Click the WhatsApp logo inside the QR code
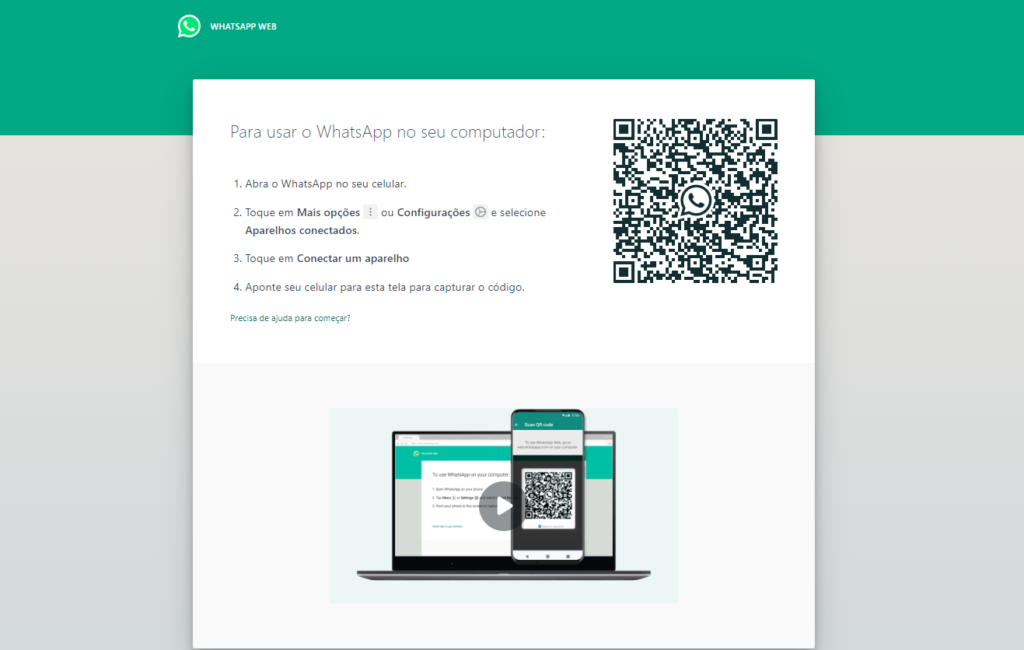Image resolution: width=1024 pixels, height=650 pixels. pos(696,201)
